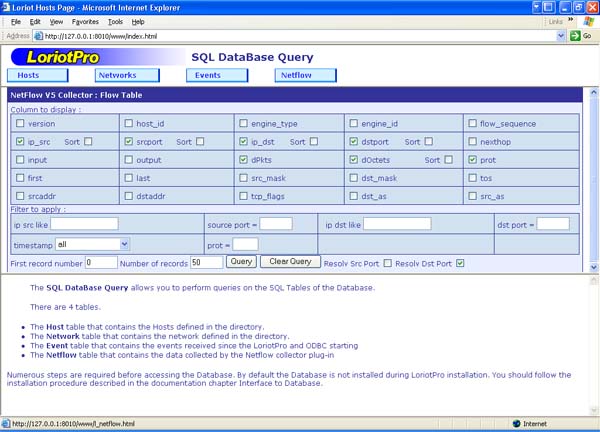The width and height of the screenshot is (600, 432).
Task: Open the Favorites menu
Action: pyautogui.click(x=85, y=20)
